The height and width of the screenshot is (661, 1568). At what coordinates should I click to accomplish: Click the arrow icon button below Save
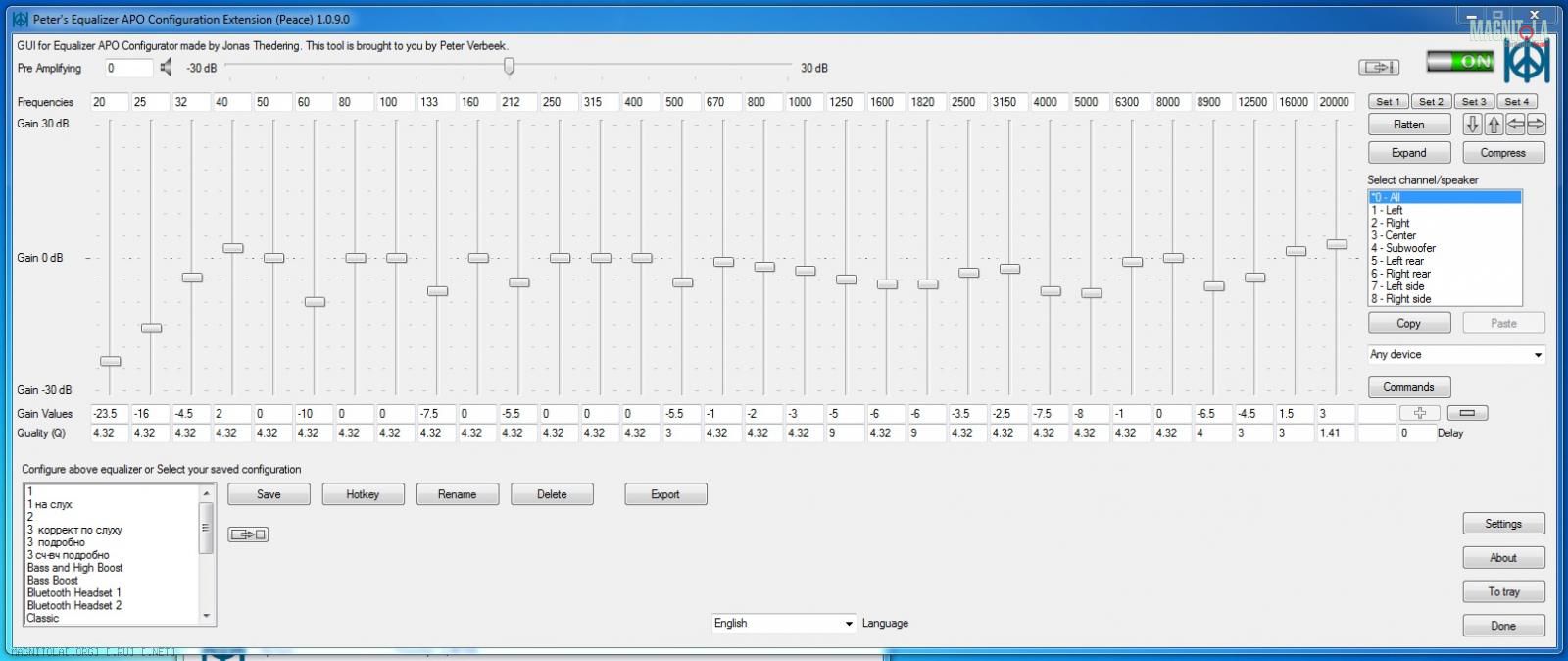pyautogui.click(x=248, y=534)
